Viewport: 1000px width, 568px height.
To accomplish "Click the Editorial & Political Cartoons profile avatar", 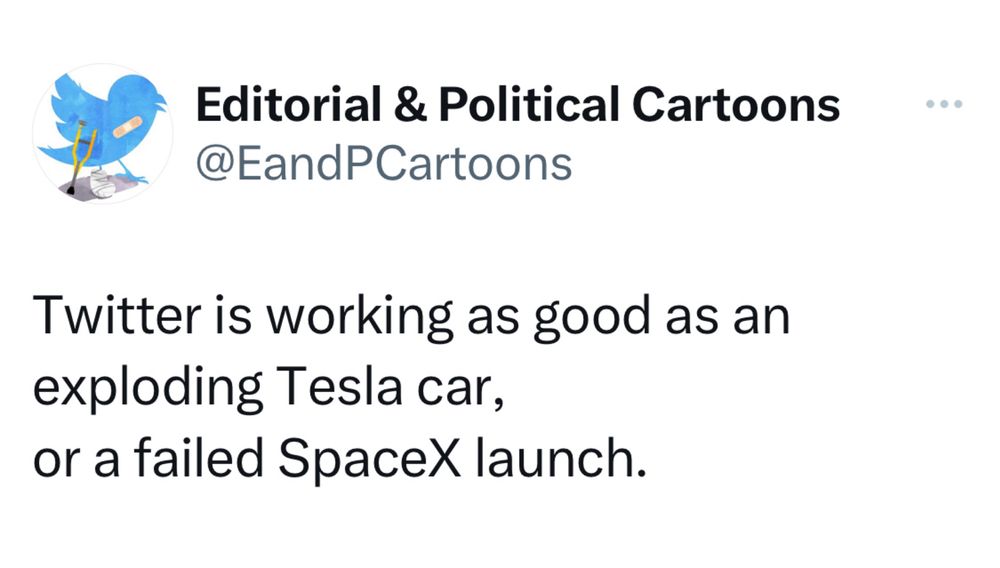I will coord(102,134).
